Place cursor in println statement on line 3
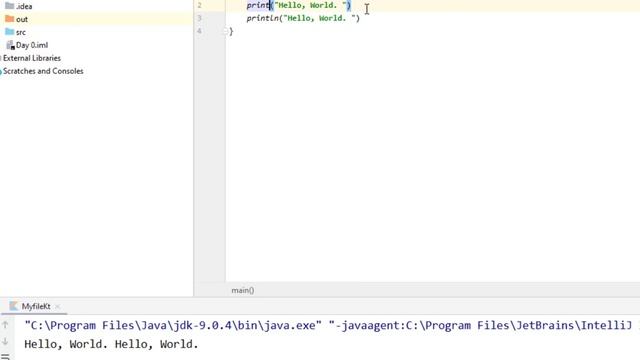This screenshot has width=640, height=360. point(303,18)
